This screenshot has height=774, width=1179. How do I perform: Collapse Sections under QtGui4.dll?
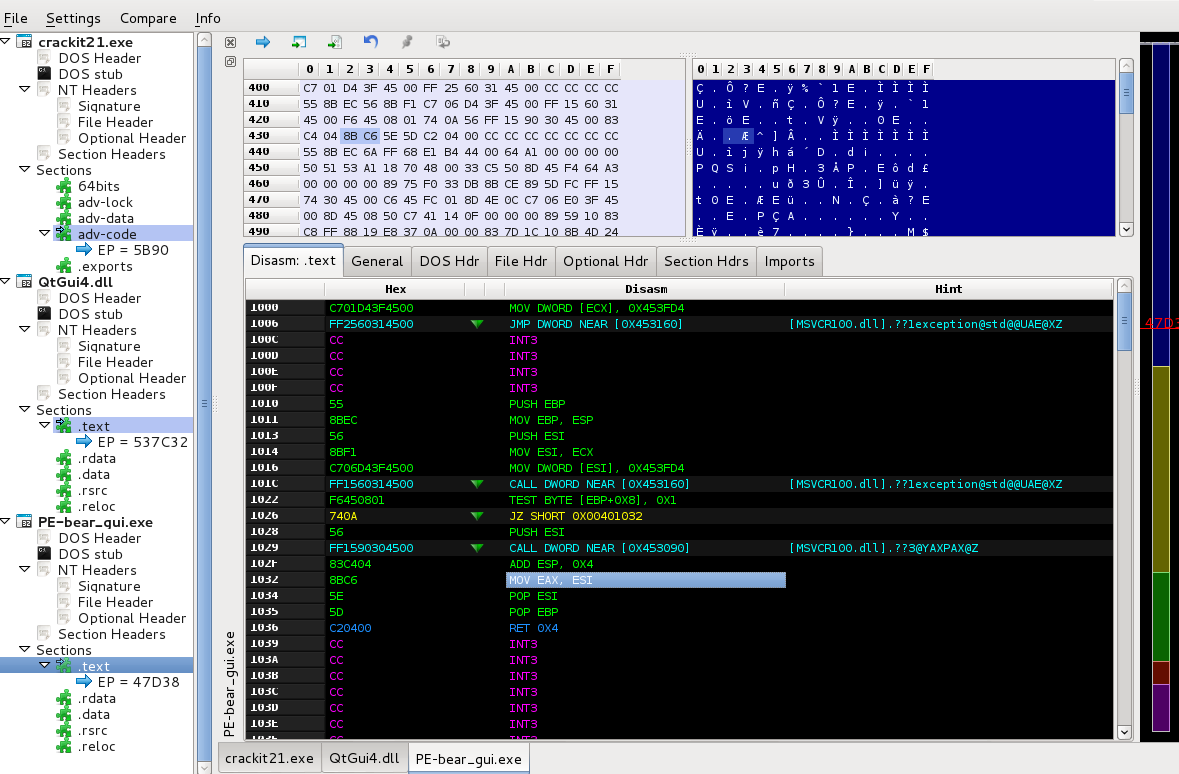pyautogui.click(x=24, y=409)
